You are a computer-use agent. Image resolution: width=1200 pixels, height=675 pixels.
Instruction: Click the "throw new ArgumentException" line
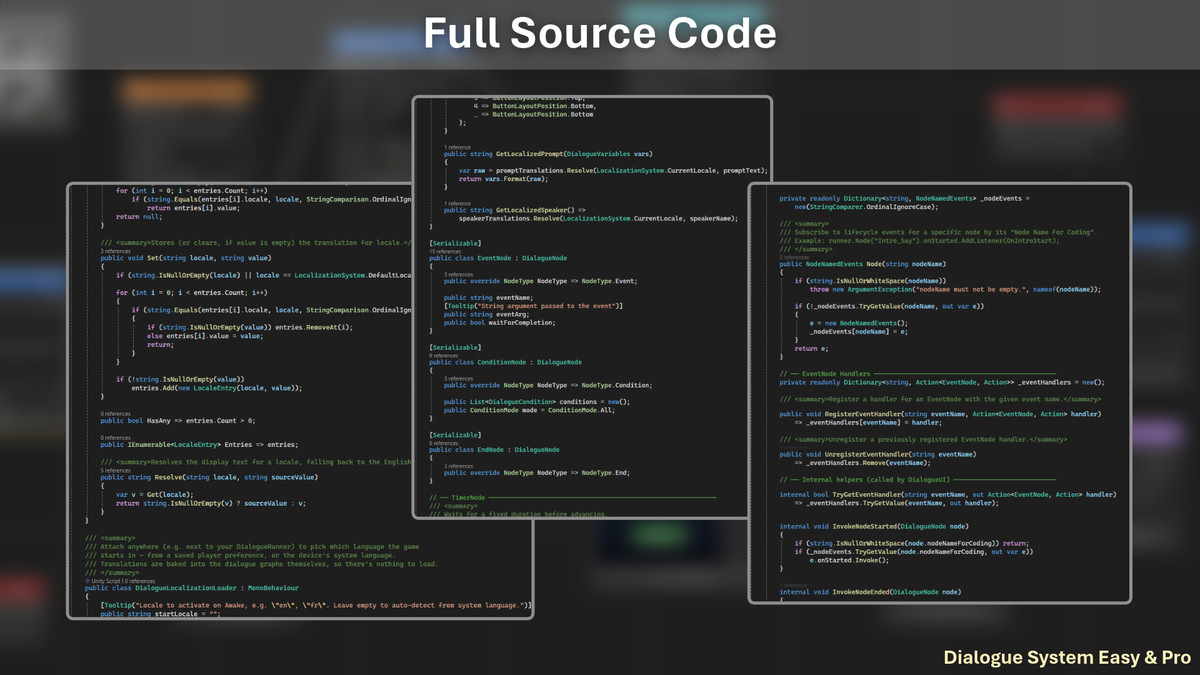(955, 289)
